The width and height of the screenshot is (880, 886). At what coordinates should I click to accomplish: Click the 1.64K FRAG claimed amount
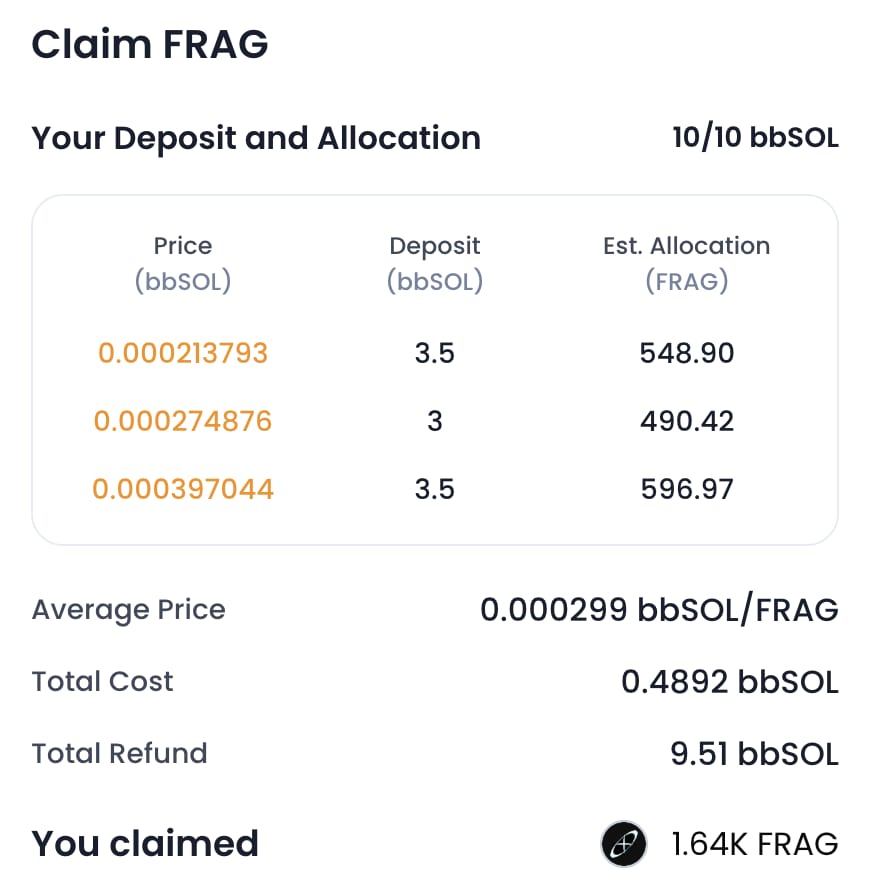pyautogui.click(x=755, y=844)
